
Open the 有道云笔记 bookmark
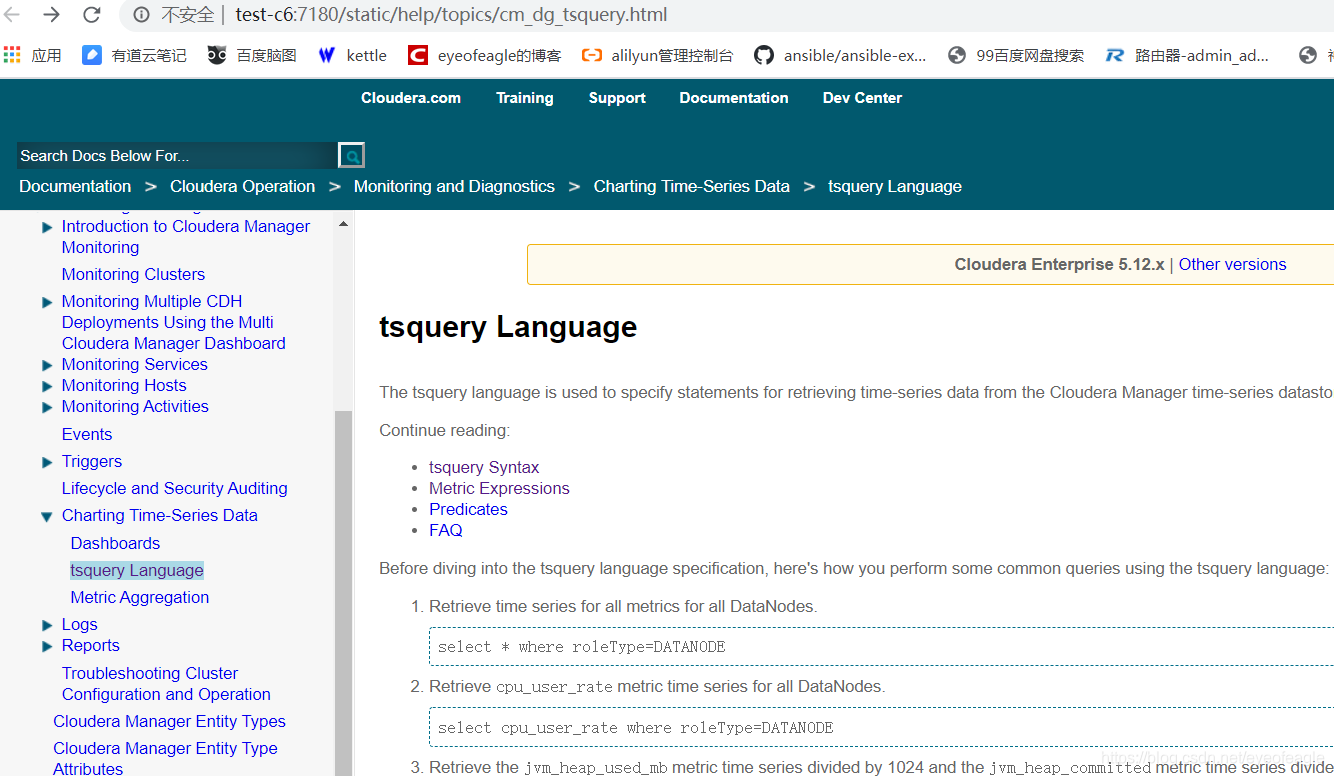(x=134, y=55)
